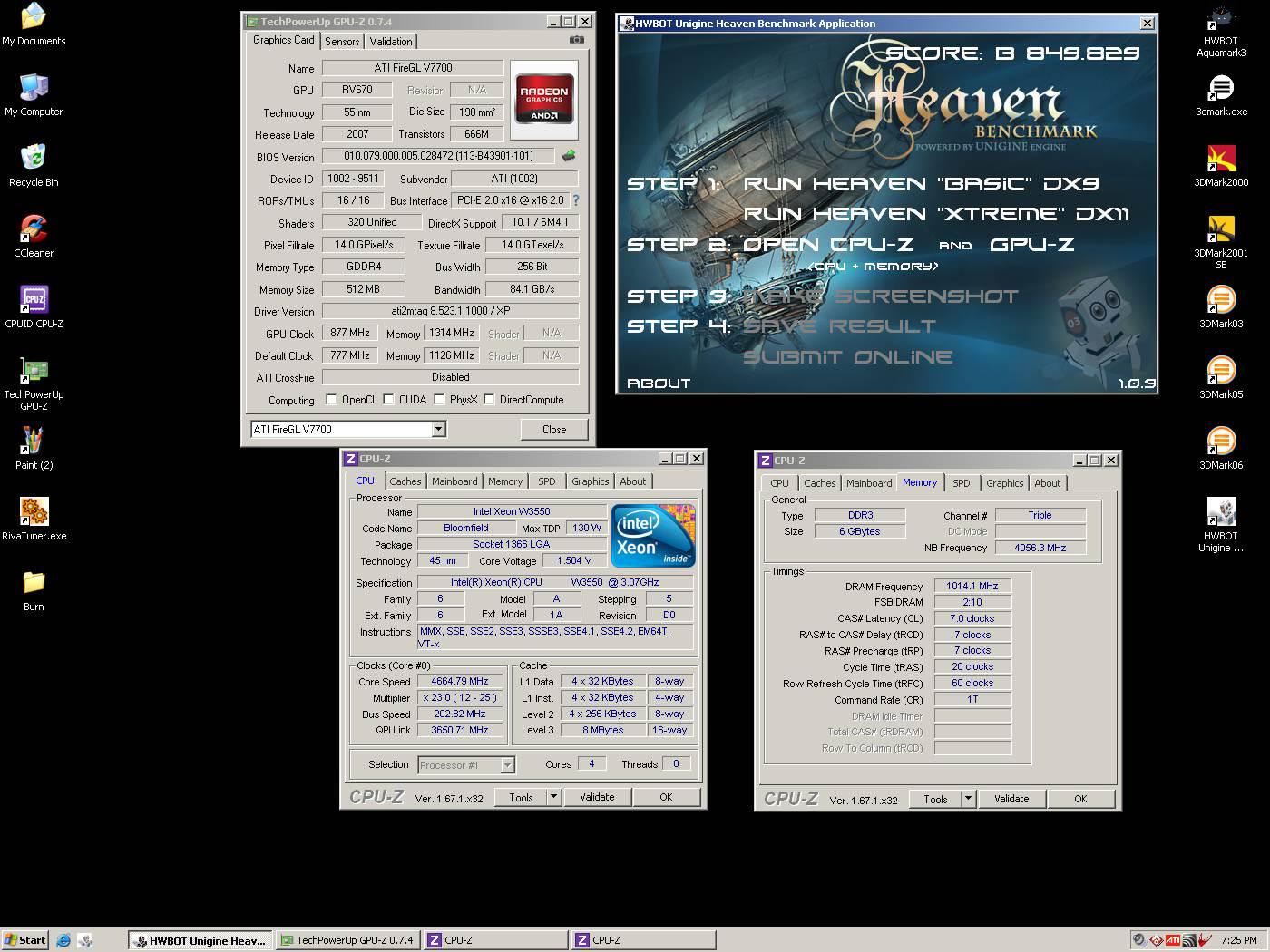This screenshot has width=1270, height=952.
Task: Click BIOS save icon in GPU-Z
Action: 569,156
